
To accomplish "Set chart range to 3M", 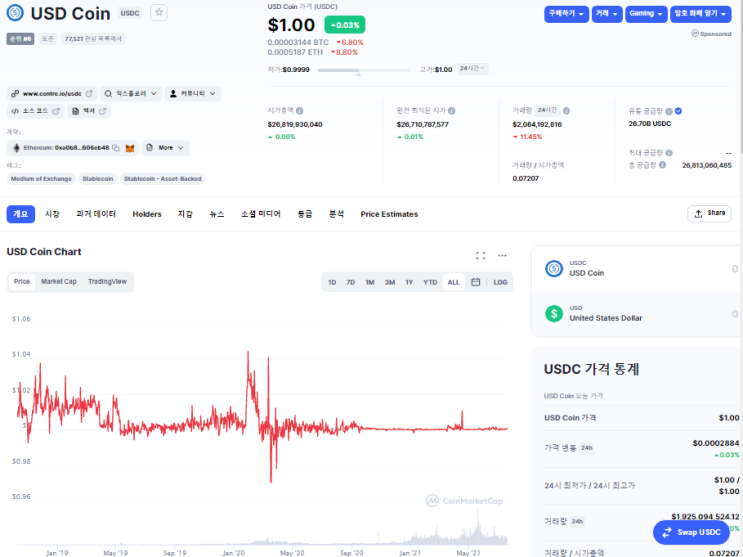I will tap(390, 282).
